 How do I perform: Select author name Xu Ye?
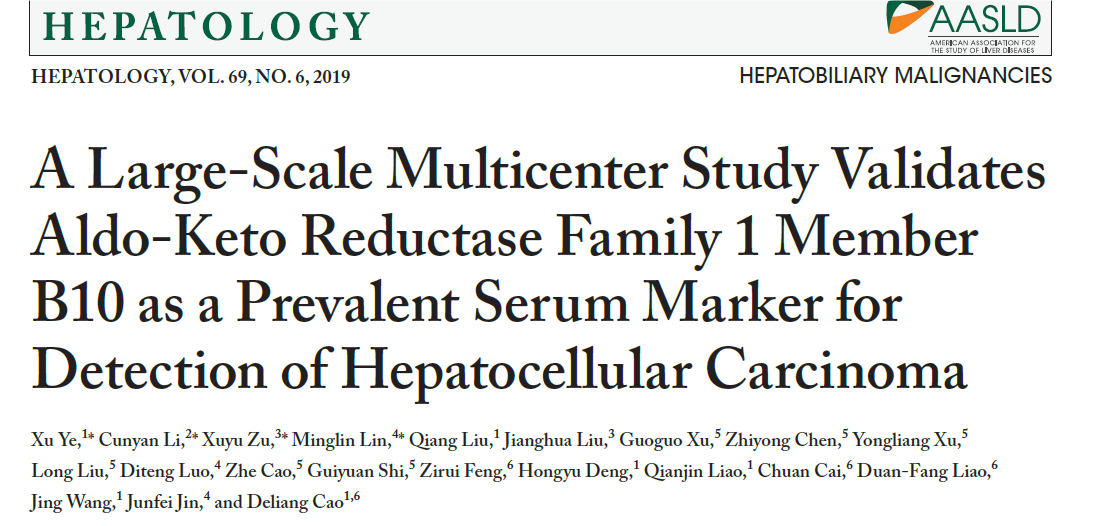coord(55,440)
